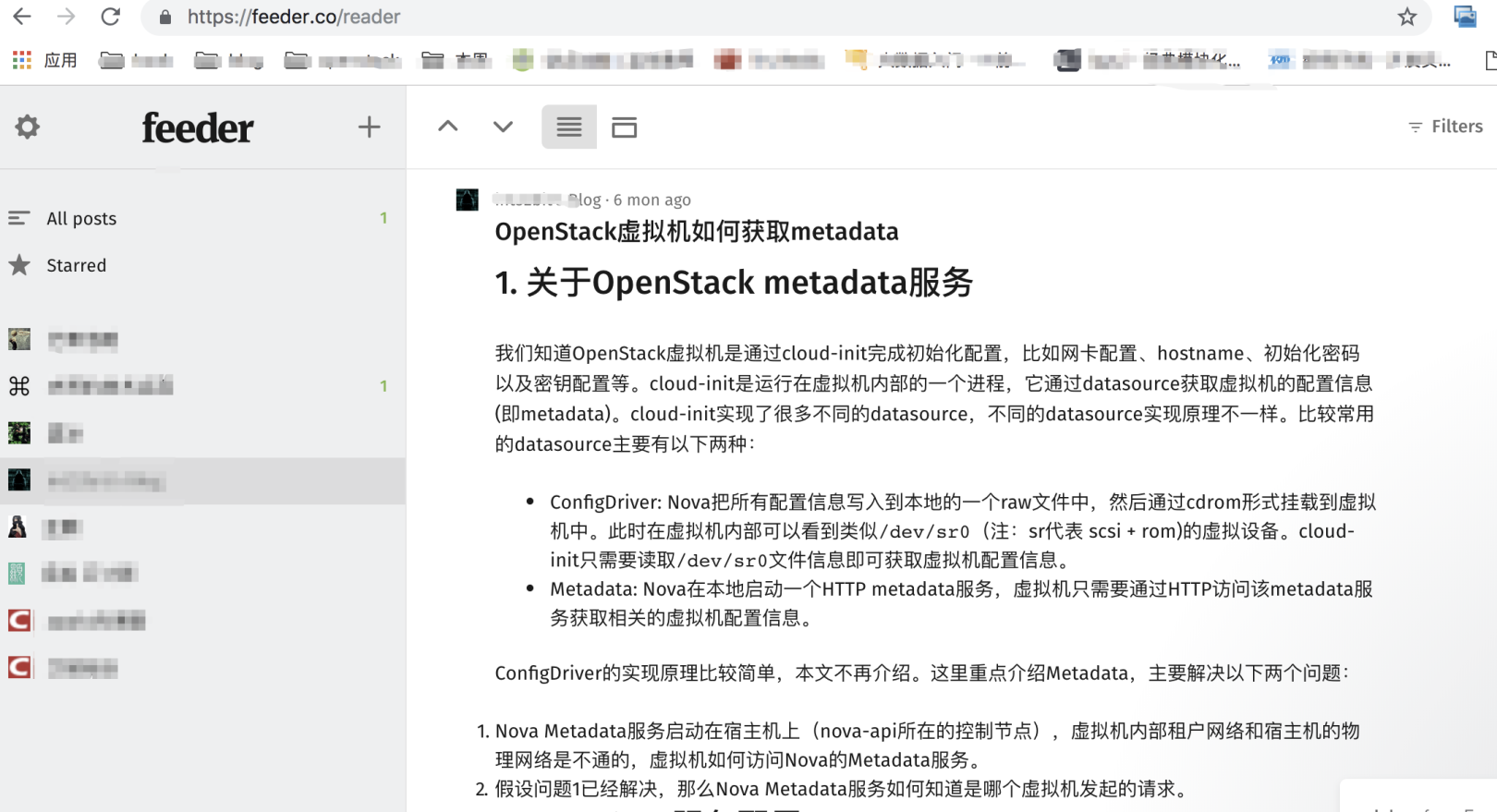Open feeder settings gear
The image size is (1497, 812).
pyautogui.click(x=28, y=127)
